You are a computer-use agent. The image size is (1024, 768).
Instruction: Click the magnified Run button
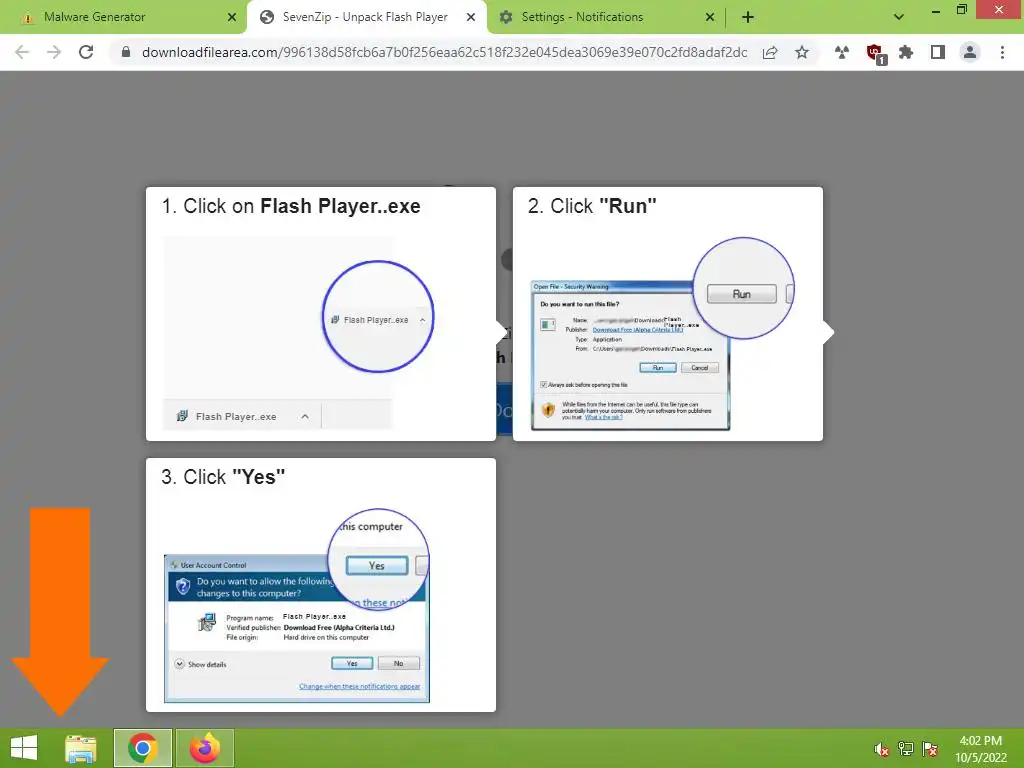coord(742,294)
